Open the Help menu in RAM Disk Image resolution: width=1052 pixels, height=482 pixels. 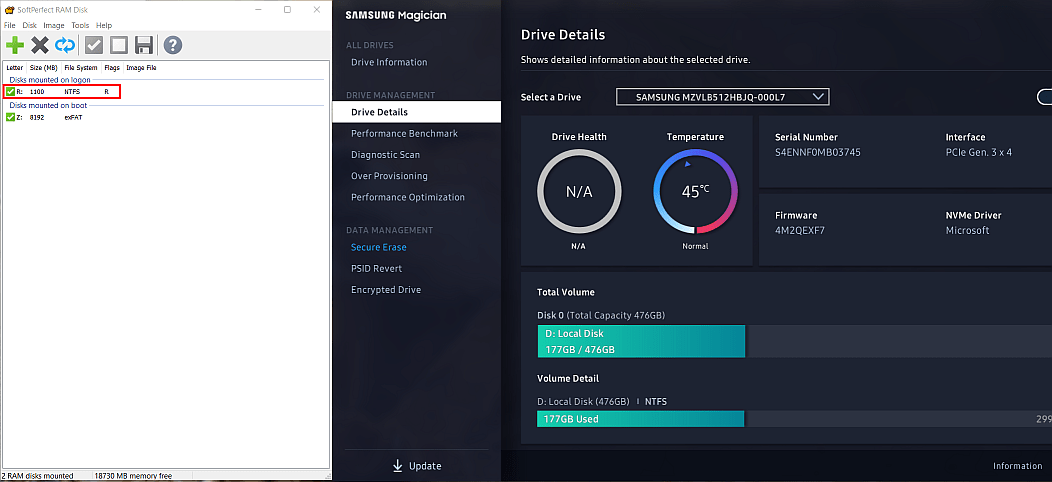(x=104, y=25)
